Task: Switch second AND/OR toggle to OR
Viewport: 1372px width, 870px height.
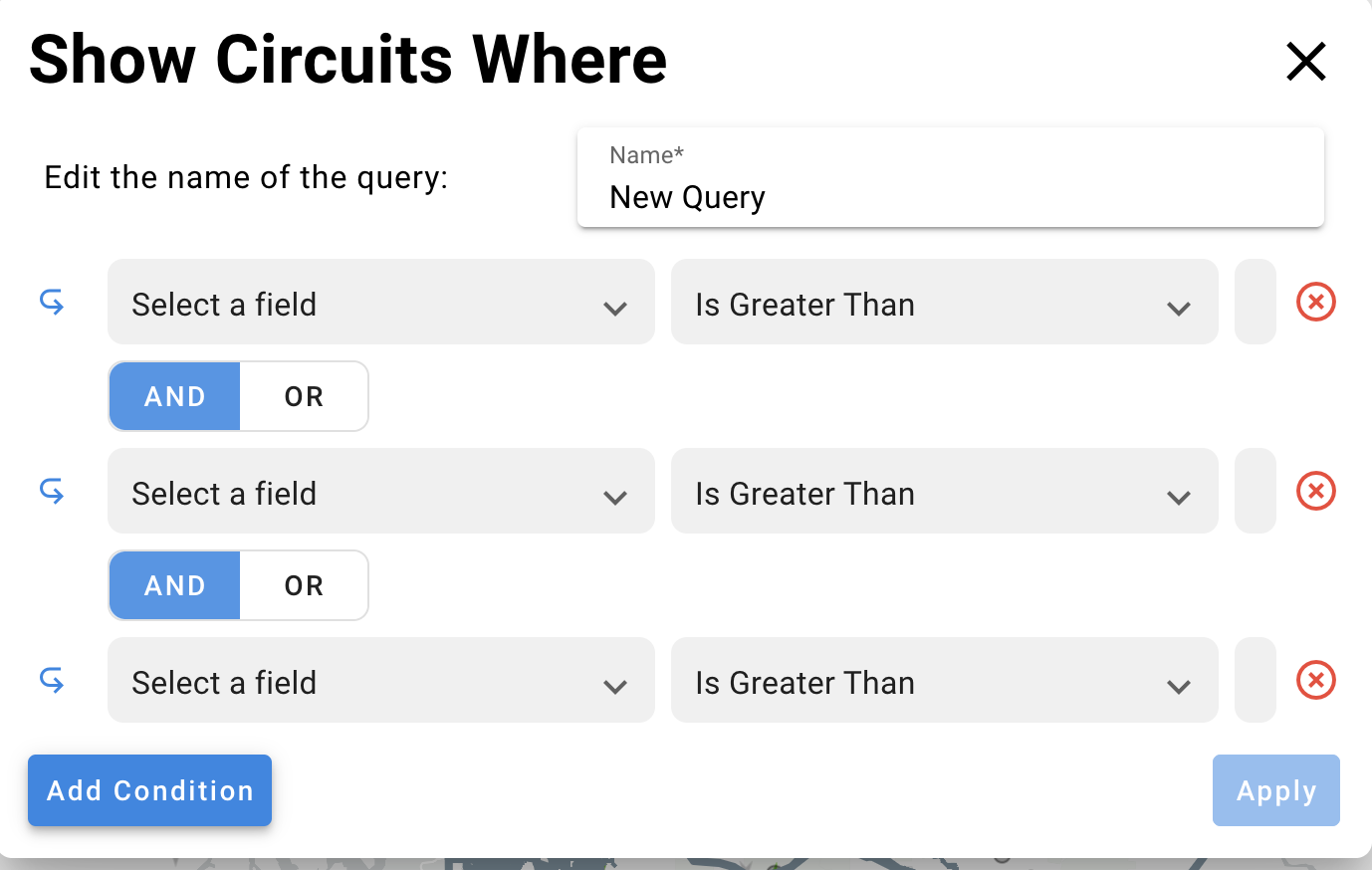Action: tap(304, 585)
